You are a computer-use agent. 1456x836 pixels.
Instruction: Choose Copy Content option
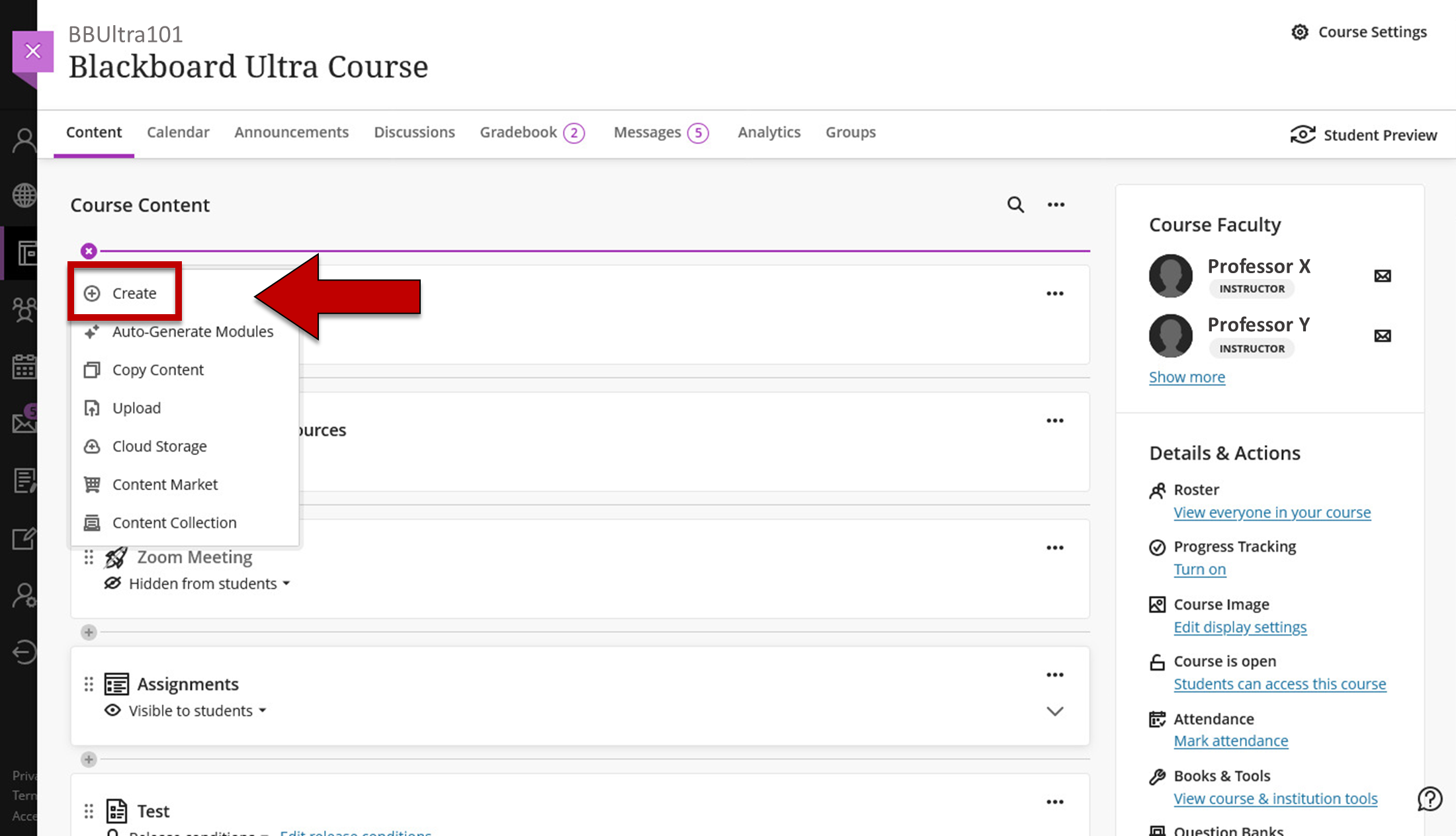(x=144, y=370)
